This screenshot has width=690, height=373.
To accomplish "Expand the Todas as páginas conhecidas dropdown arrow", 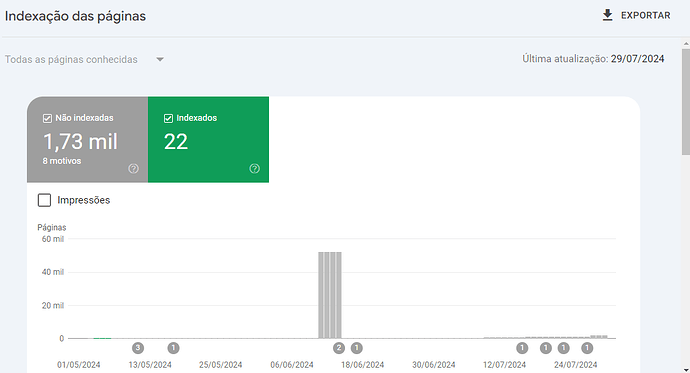I will 160,59.
